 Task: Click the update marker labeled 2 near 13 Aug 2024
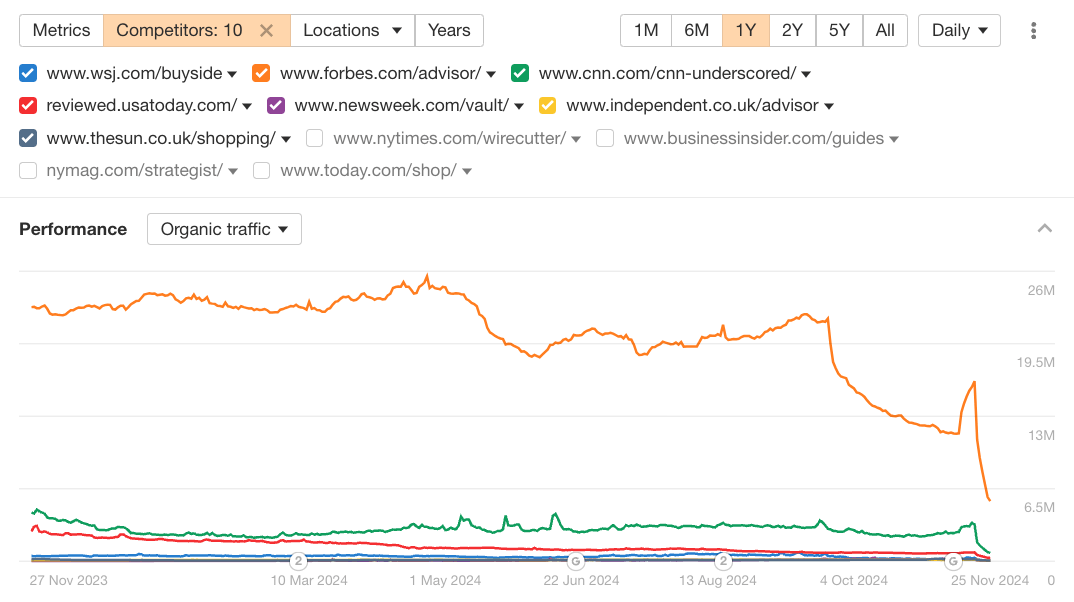[x=723, y=560]
